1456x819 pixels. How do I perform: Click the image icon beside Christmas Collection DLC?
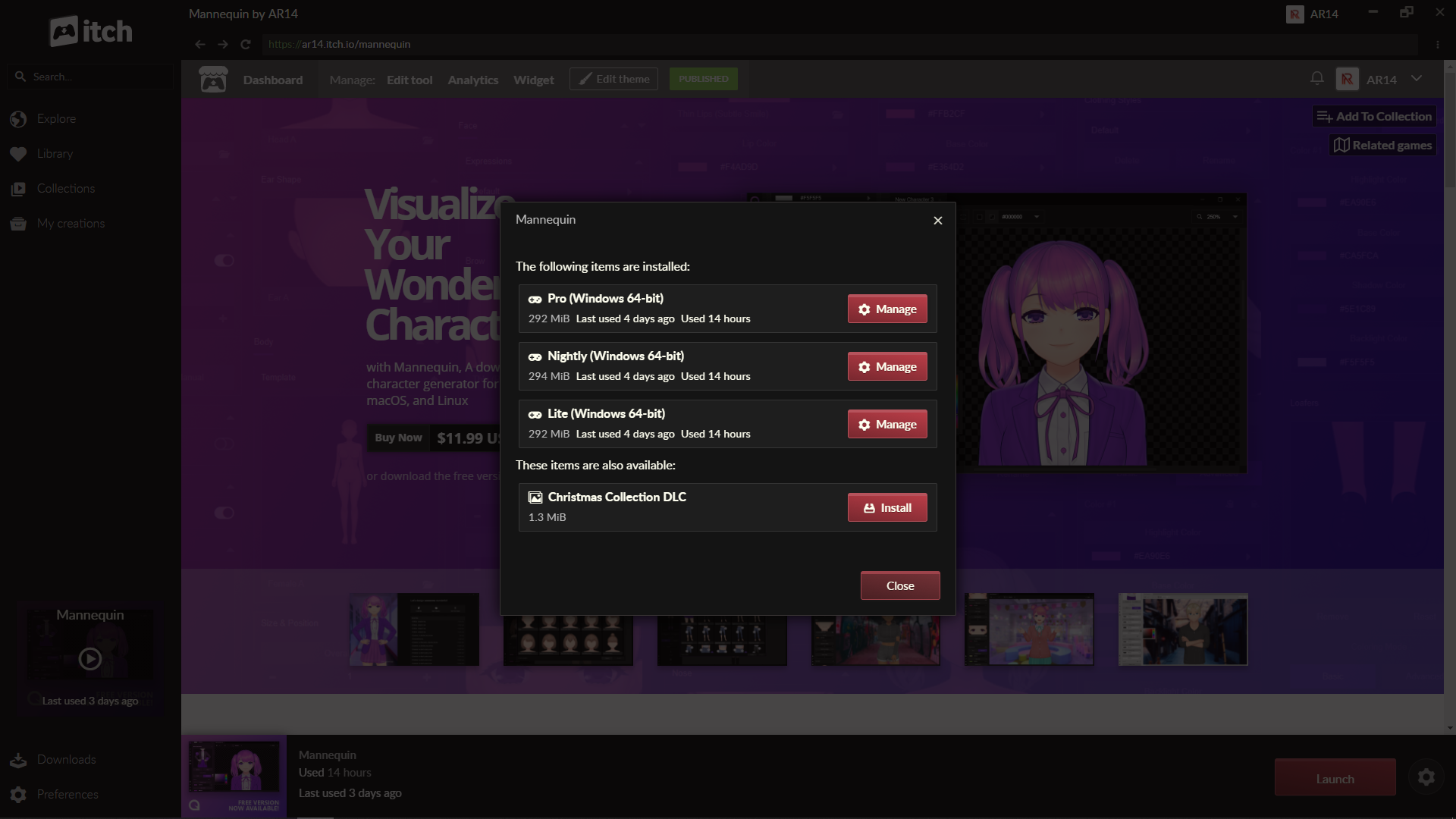(535, 497)
